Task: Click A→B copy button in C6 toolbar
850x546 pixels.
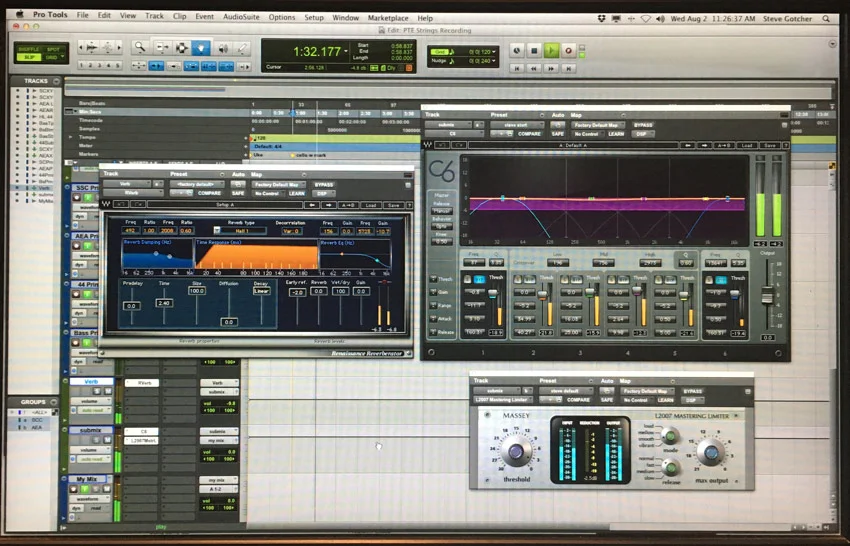Action: pyautogui.click(x=724, y=145)
